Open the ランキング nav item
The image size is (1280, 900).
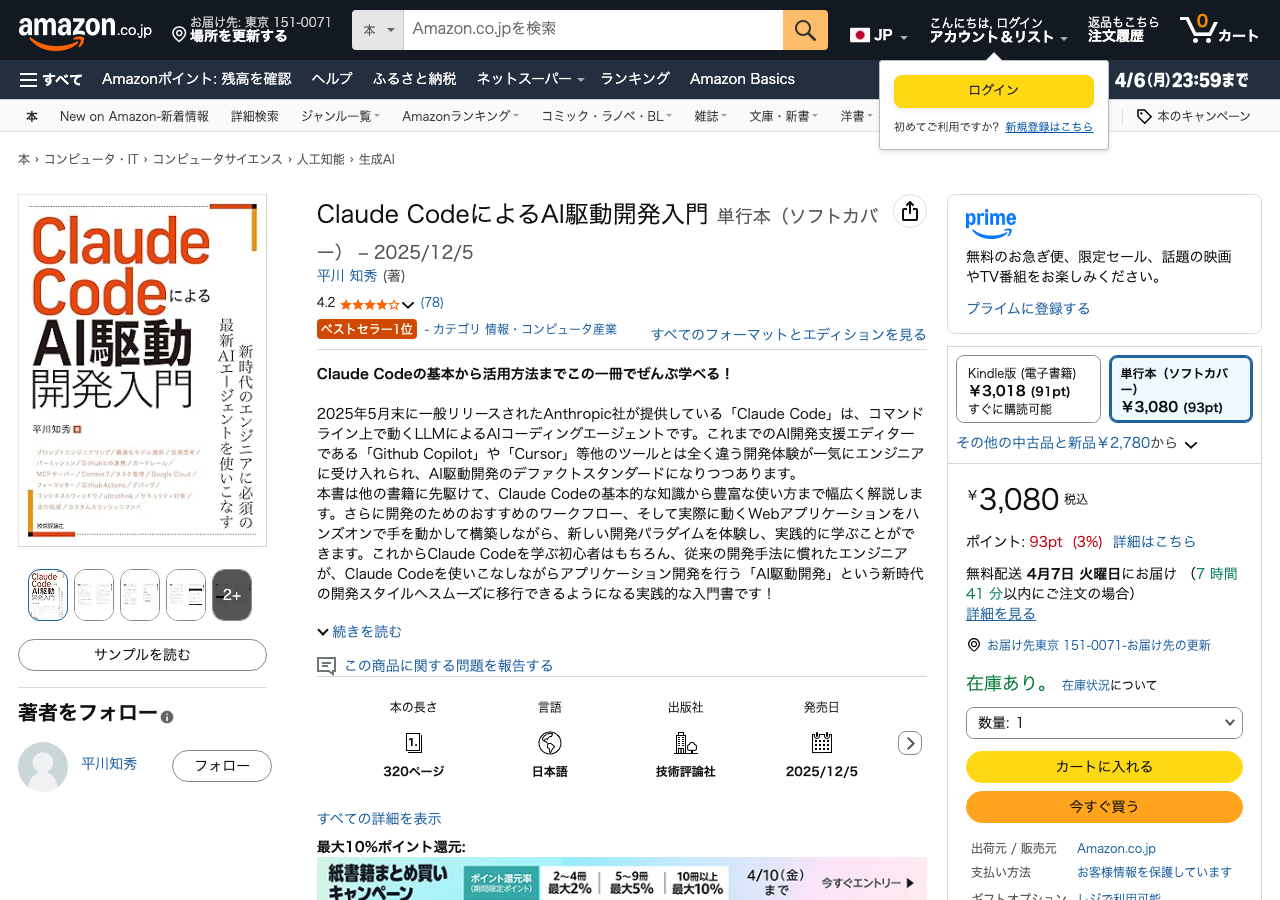[x=634, y=79]
